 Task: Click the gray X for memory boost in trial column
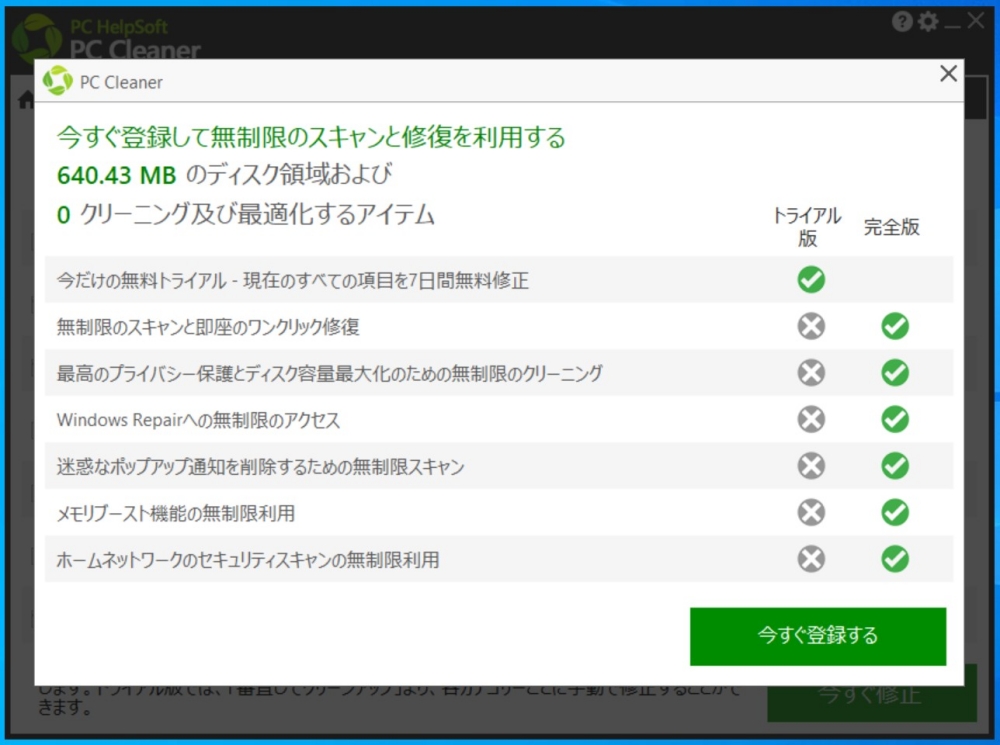[810, 513]
